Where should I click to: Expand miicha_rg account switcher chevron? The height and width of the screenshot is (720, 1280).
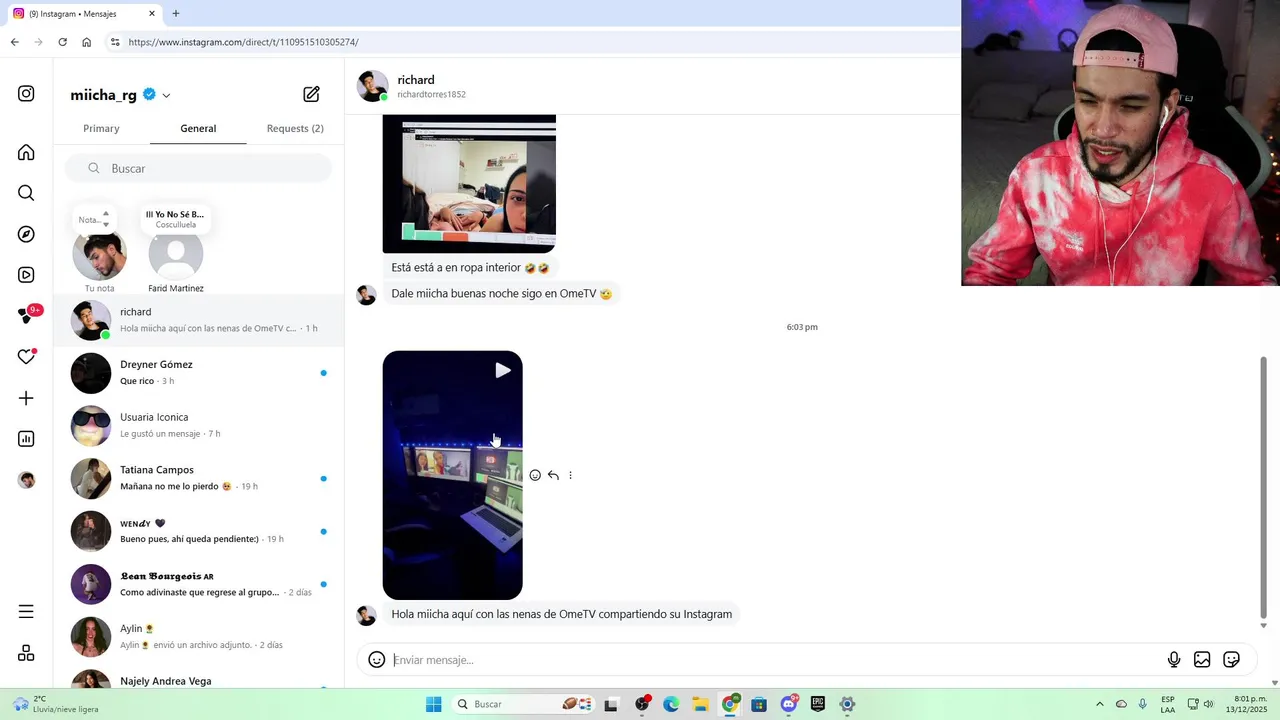point(166,96)
